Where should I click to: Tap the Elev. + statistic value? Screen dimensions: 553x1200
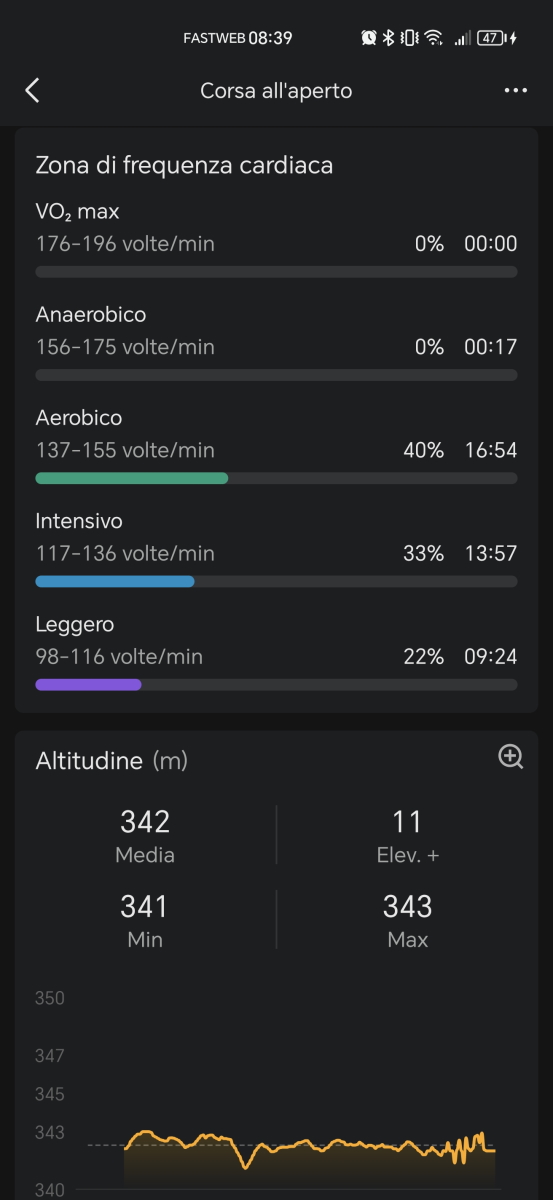click(x=407, y=822)
